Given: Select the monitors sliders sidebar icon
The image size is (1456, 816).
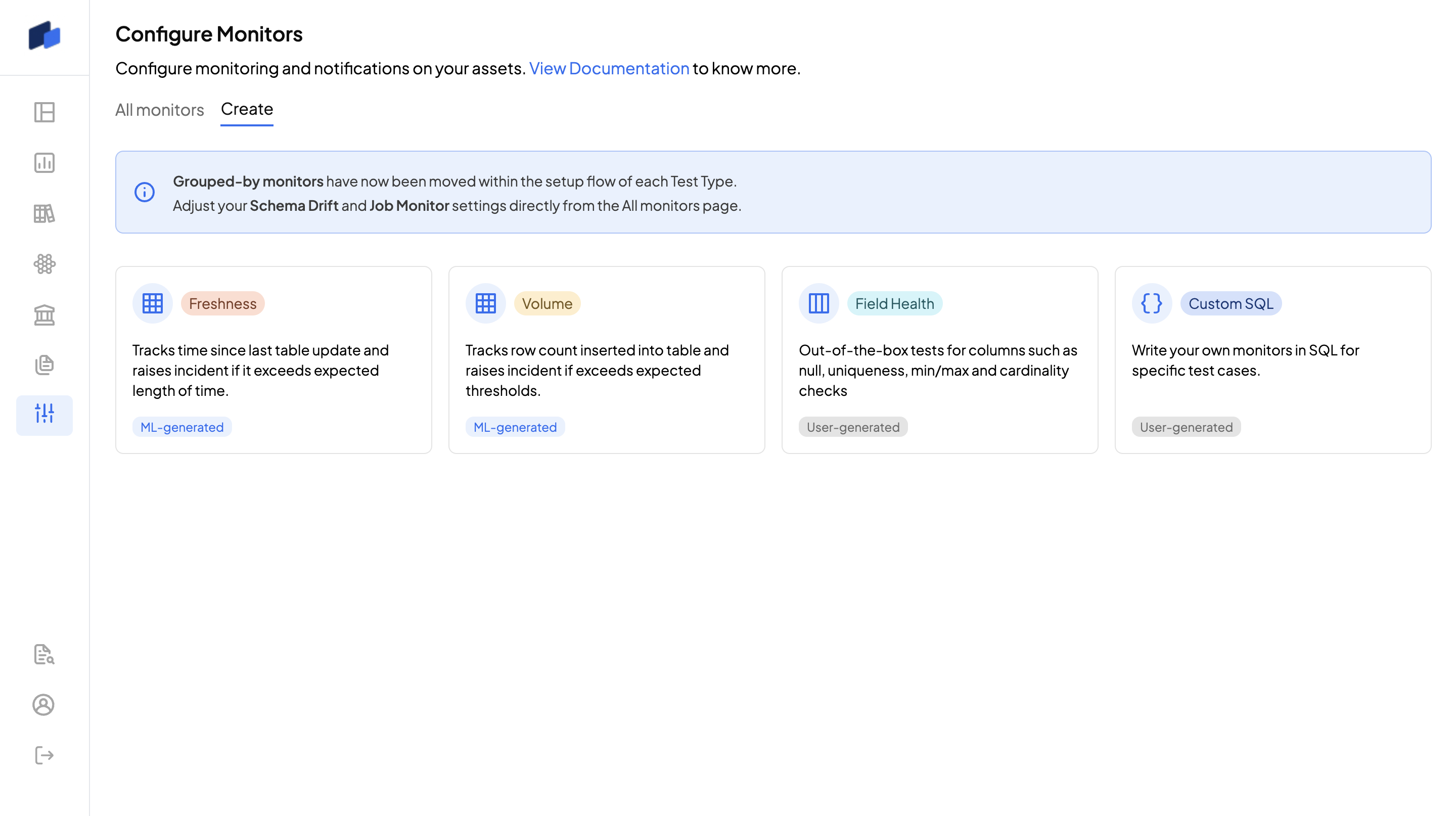Looking at the screenshot, I should tap(44, 415).
